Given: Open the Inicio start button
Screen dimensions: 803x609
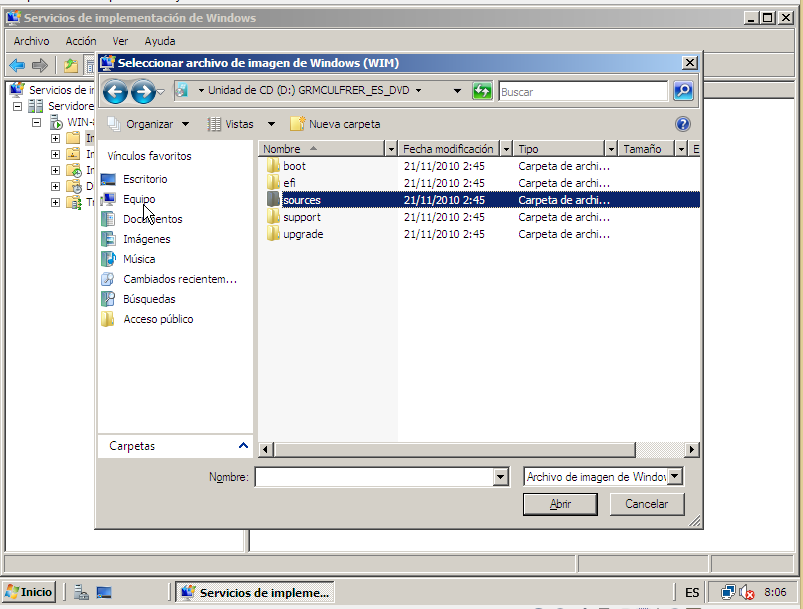Looking at the screenshot, I should (x=29, y=592).
